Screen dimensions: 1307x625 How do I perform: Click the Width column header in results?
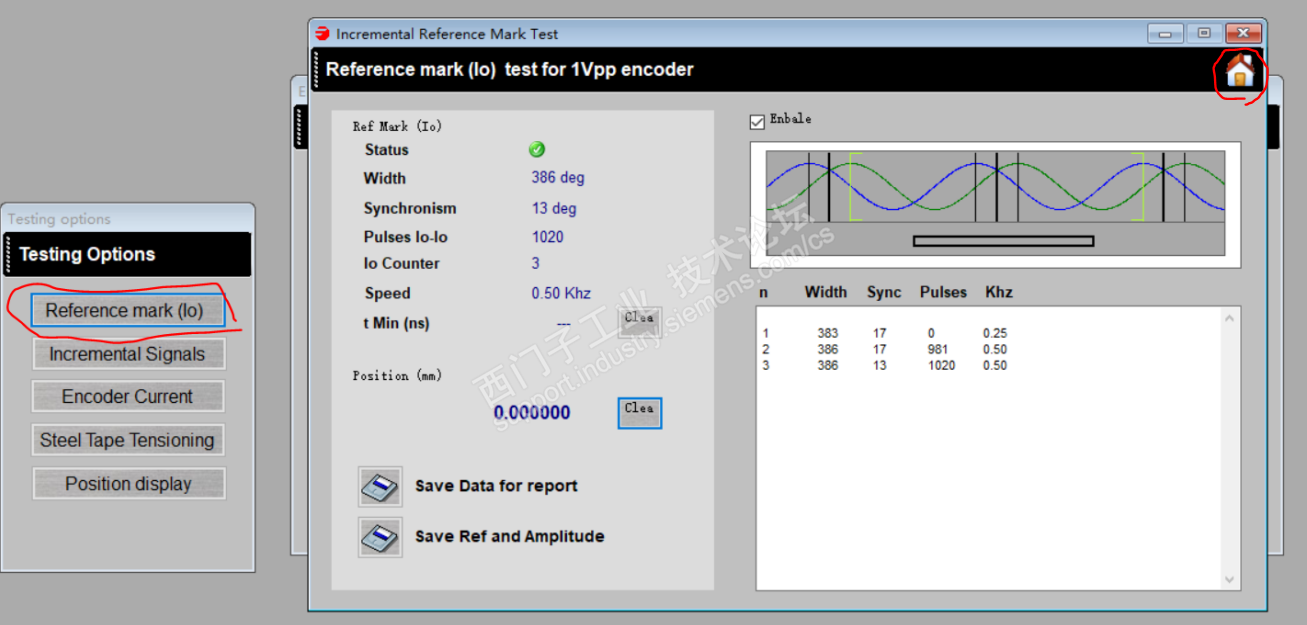[826, 292]
